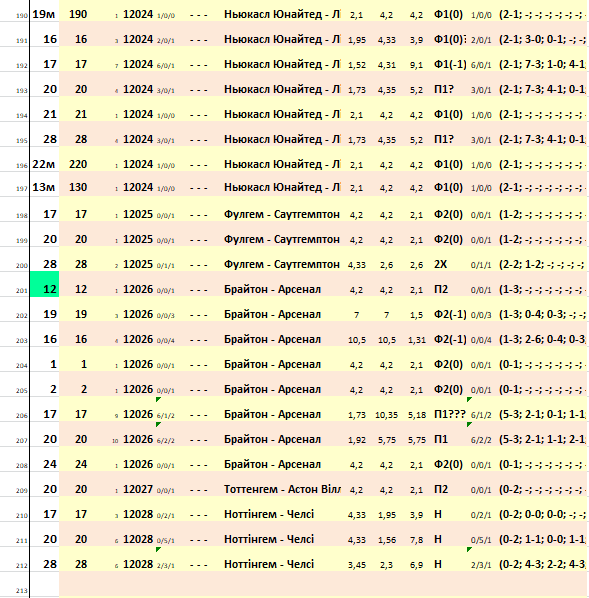The height and width of the screenshot is (598, 589).
Task: Click record 6/2/2 beside code 12026
Action: pos(166,440)
